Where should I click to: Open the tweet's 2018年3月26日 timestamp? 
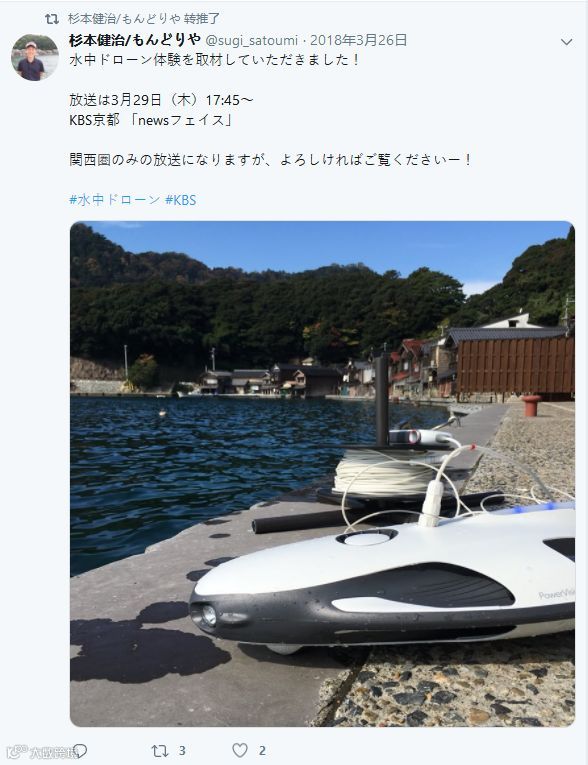tap(358, 40)
